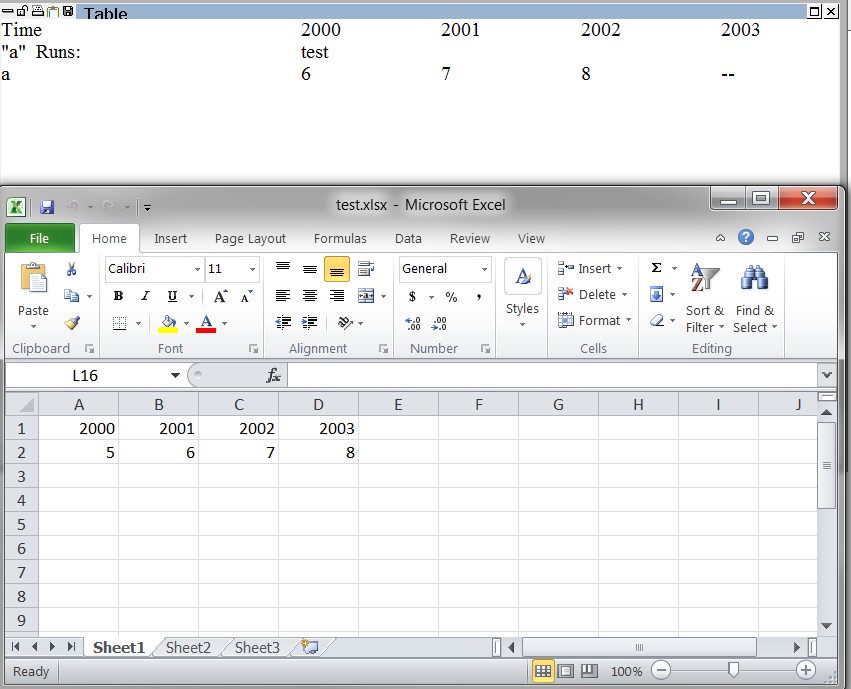Insert a new worksheet tab icon
The image size is (851, 689).
(310, 647)
